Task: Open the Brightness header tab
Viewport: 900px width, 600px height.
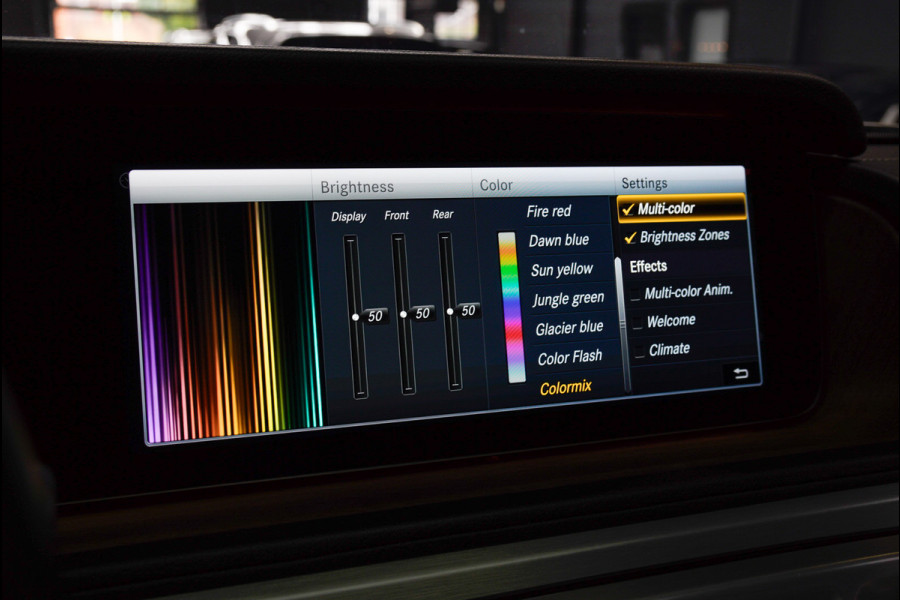Action: pos(357,187)
